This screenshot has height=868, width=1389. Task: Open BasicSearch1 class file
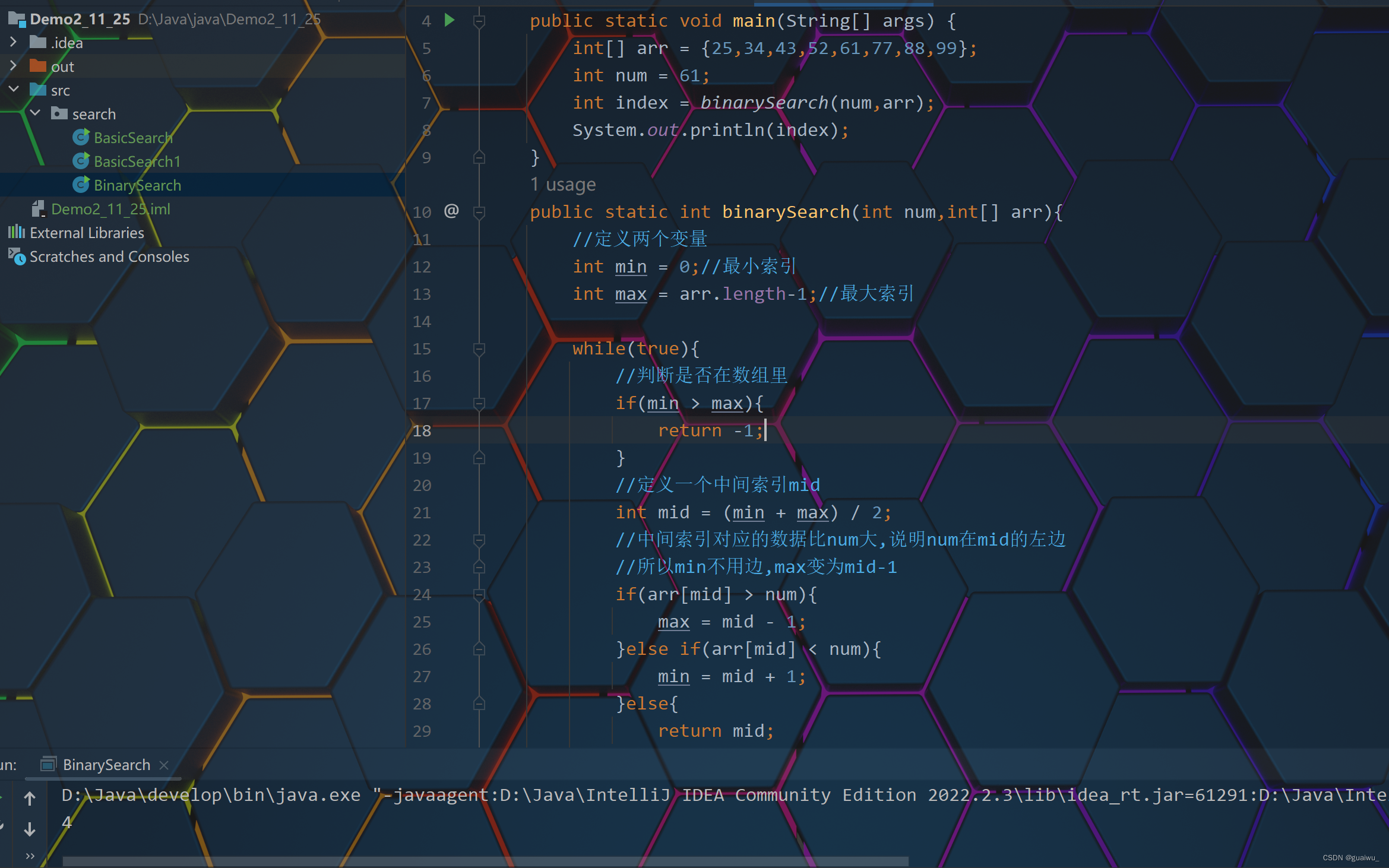click(137, 161)
